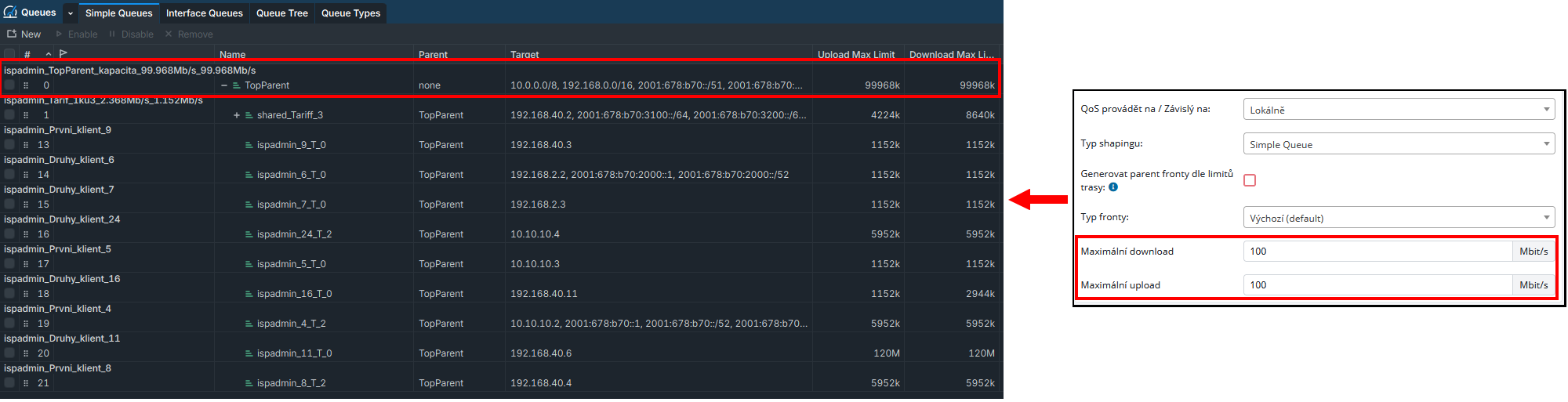The image size is (1568, 402).
Task: Click the Queues gauge icon
Action: pos(10,13)
